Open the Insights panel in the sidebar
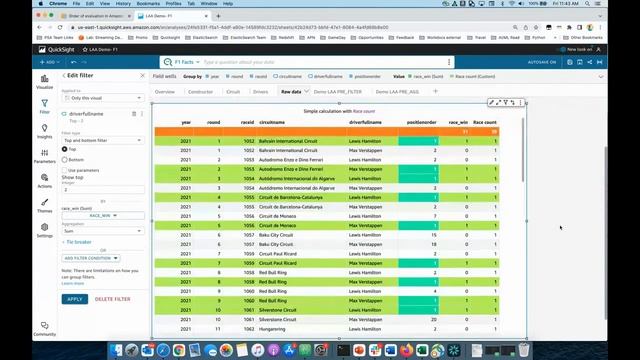This screenshot has width=640, height=360. point(44,131)
